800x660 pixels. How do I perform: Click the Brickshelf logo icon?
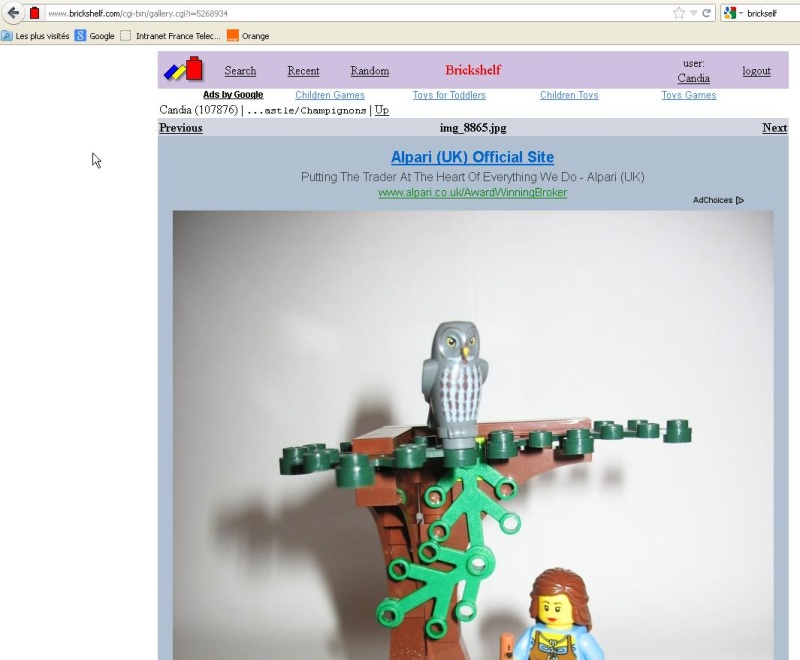click(x=182, y=70)
